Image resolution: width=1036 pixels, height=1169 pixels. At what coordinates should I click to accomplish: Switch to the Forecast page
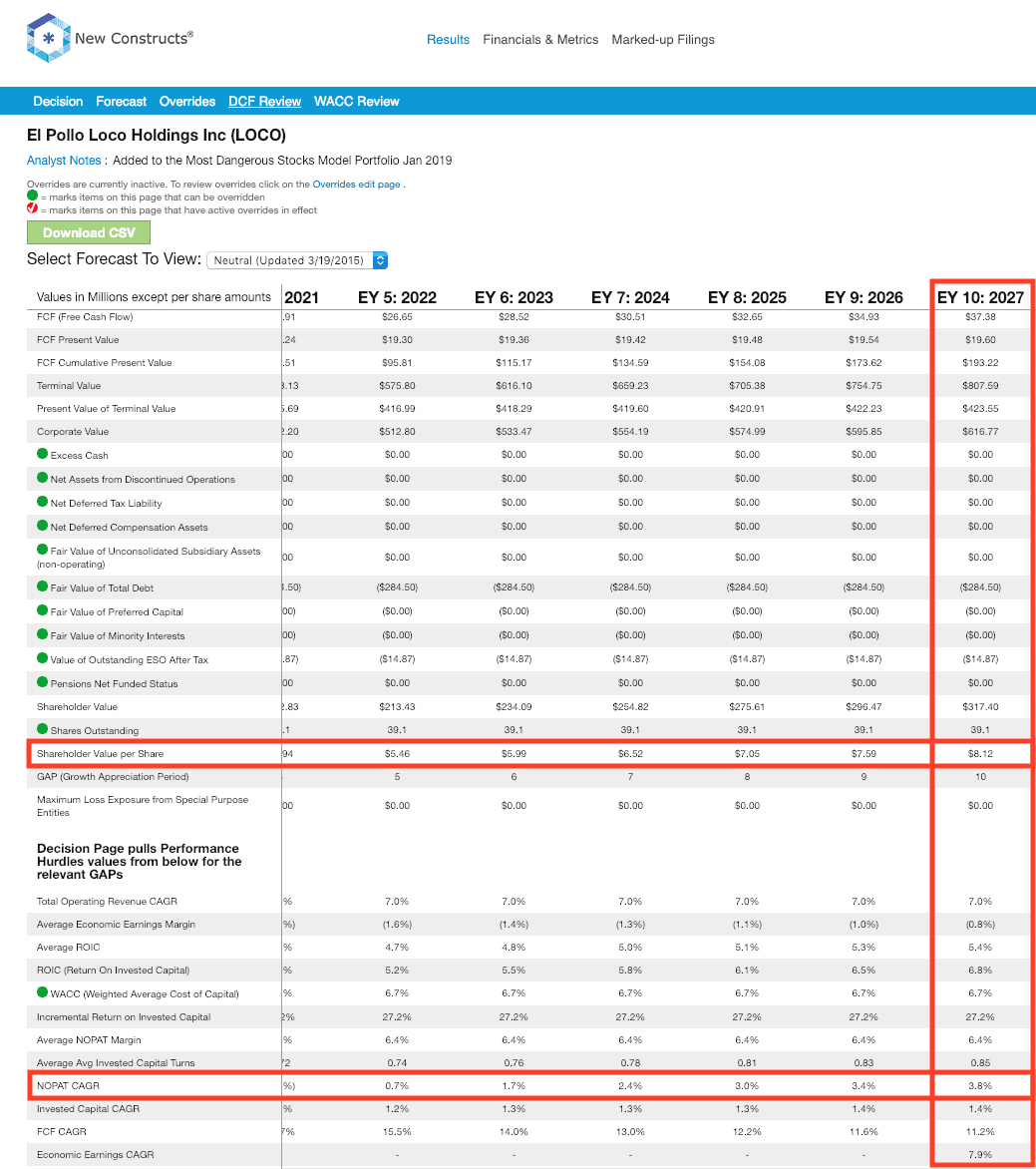pos(122,102)
